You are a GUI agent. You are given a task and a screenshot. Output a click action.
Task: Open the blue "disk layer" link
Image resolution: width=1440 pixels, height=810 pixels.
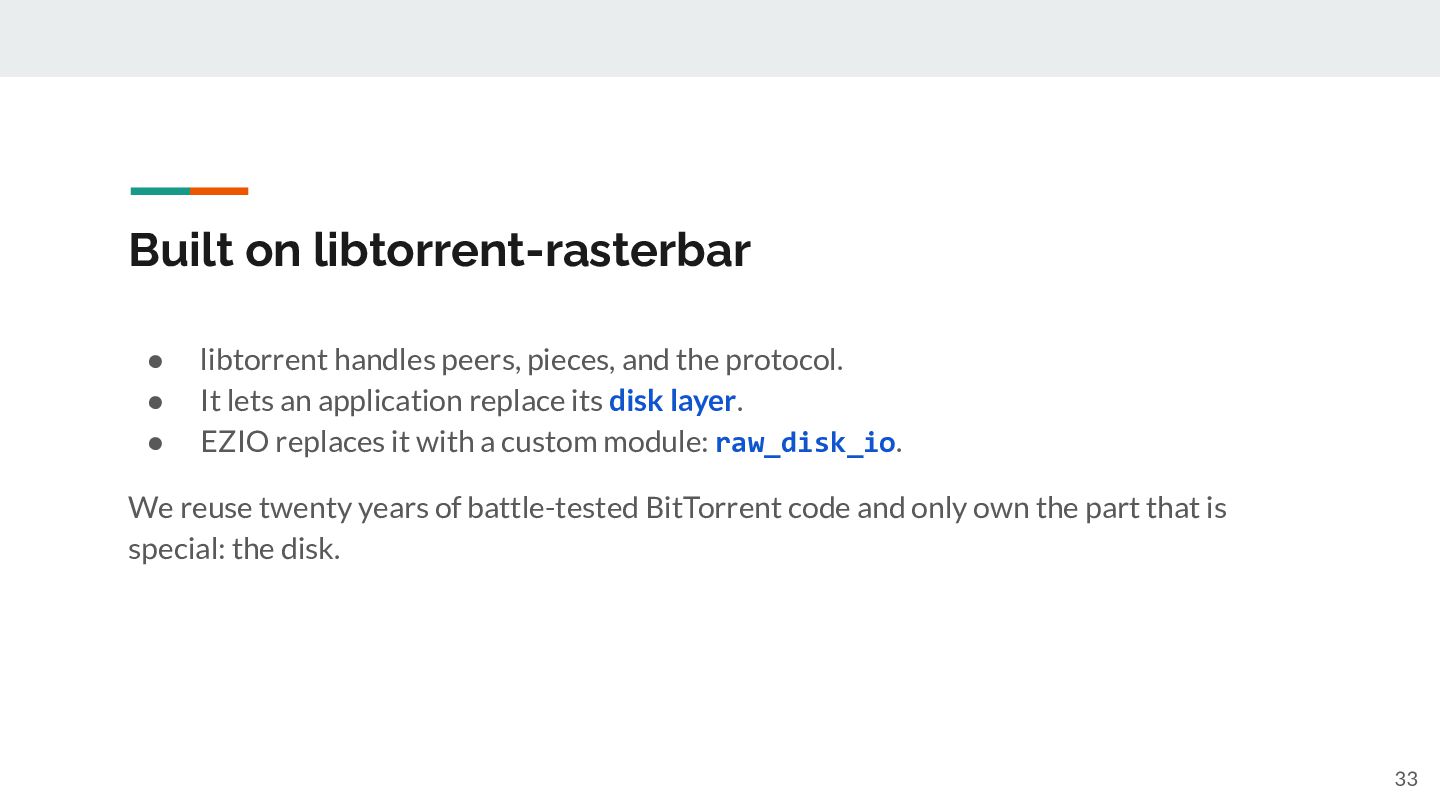click(672, 401)
